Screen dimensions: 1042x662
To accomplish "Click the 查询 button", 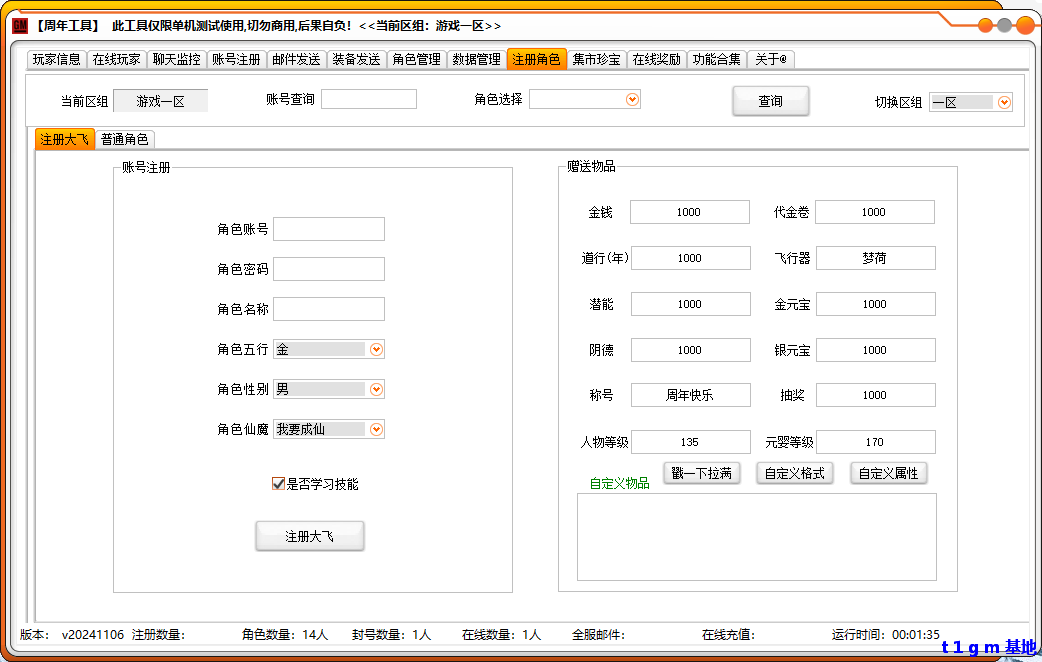I will click(x=770, y=101).
